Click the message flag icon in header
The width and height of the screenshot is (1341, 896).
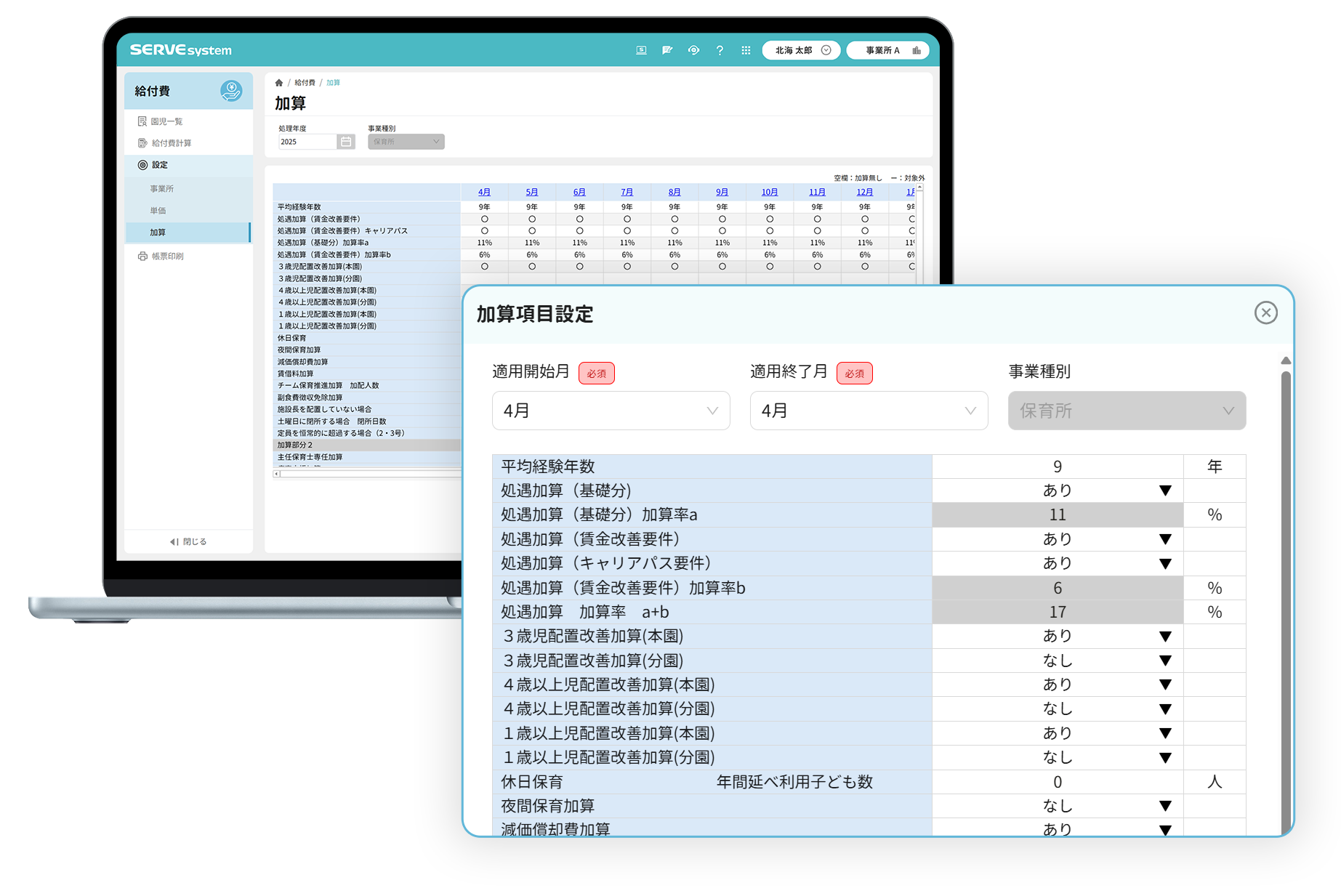pyautogui.click(x=667, y=50)
